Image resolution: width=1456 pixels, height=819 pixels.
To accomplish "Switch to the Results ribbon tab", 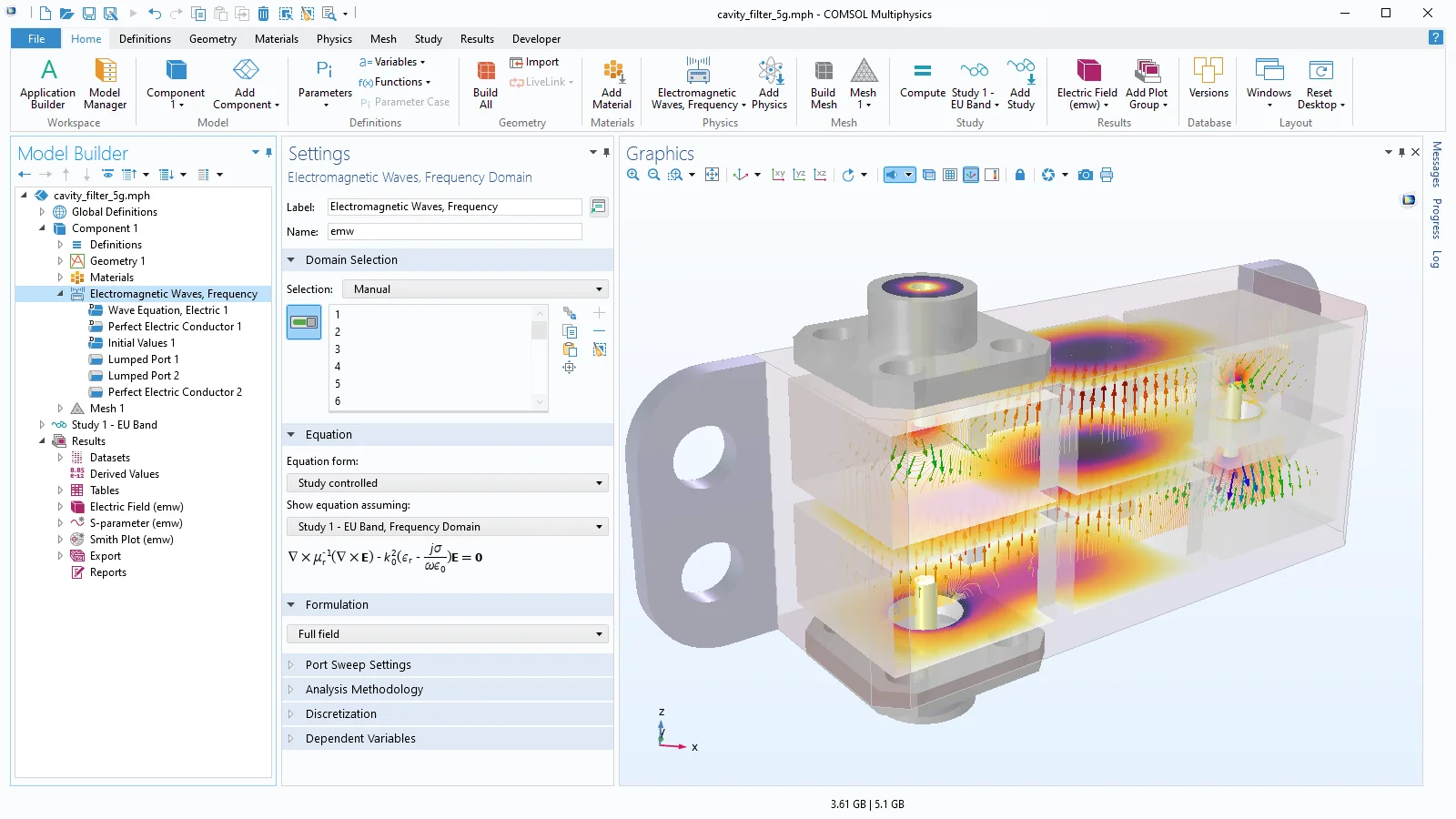I will click(x=477, y=39).
